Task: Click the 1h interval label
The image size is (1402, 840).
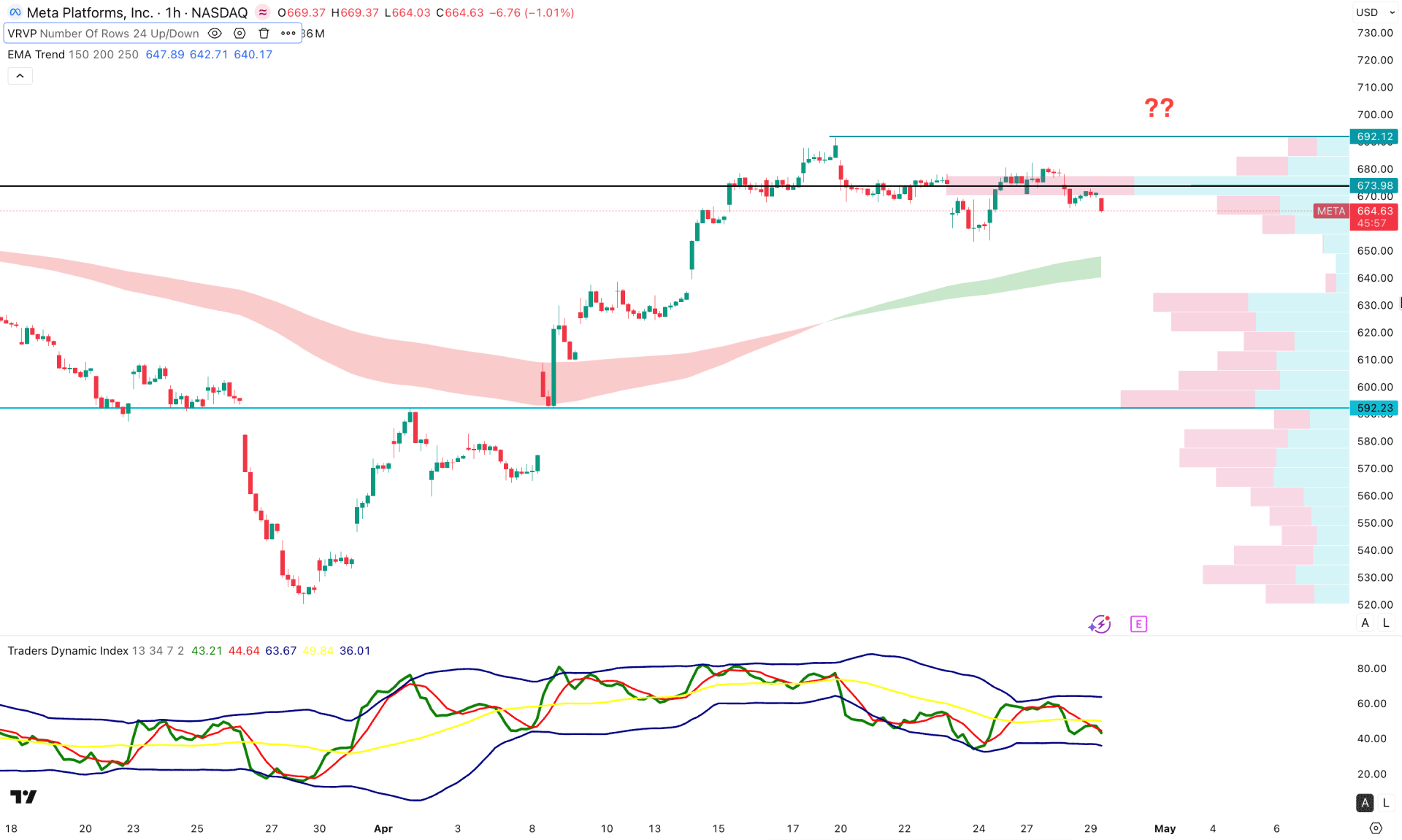Action: click(x=173, y=12)
